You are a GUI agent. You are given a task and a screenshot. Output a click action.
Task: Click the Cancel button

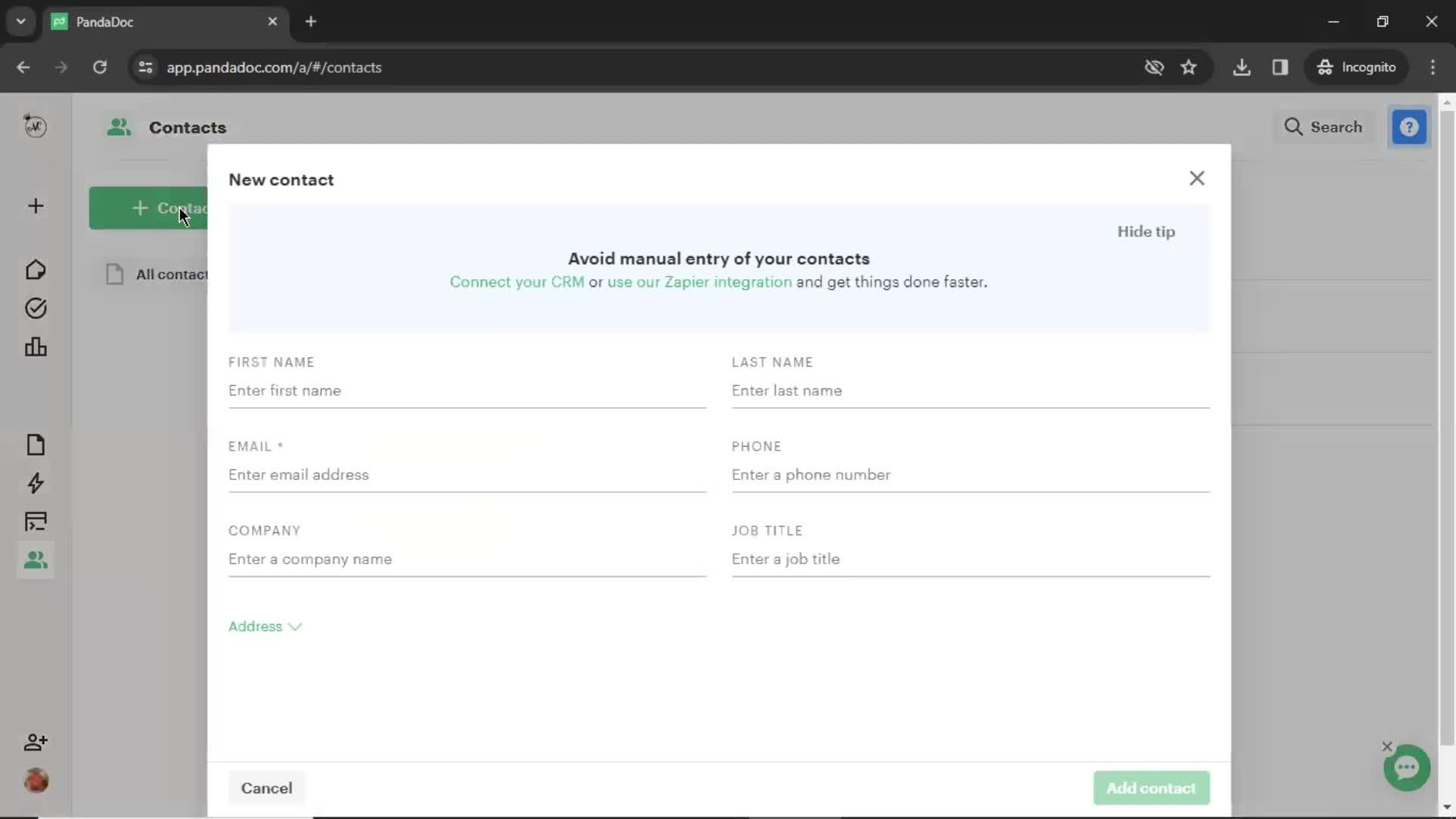266,788
